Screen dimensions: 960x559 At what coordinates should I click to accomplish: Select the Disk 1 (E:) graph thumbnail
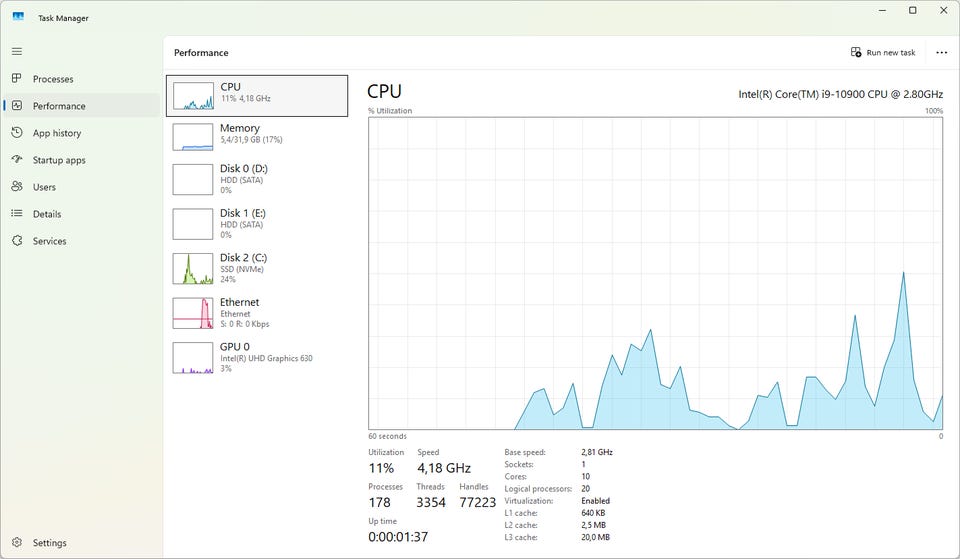pyautogui.click(x=193, y=224)
